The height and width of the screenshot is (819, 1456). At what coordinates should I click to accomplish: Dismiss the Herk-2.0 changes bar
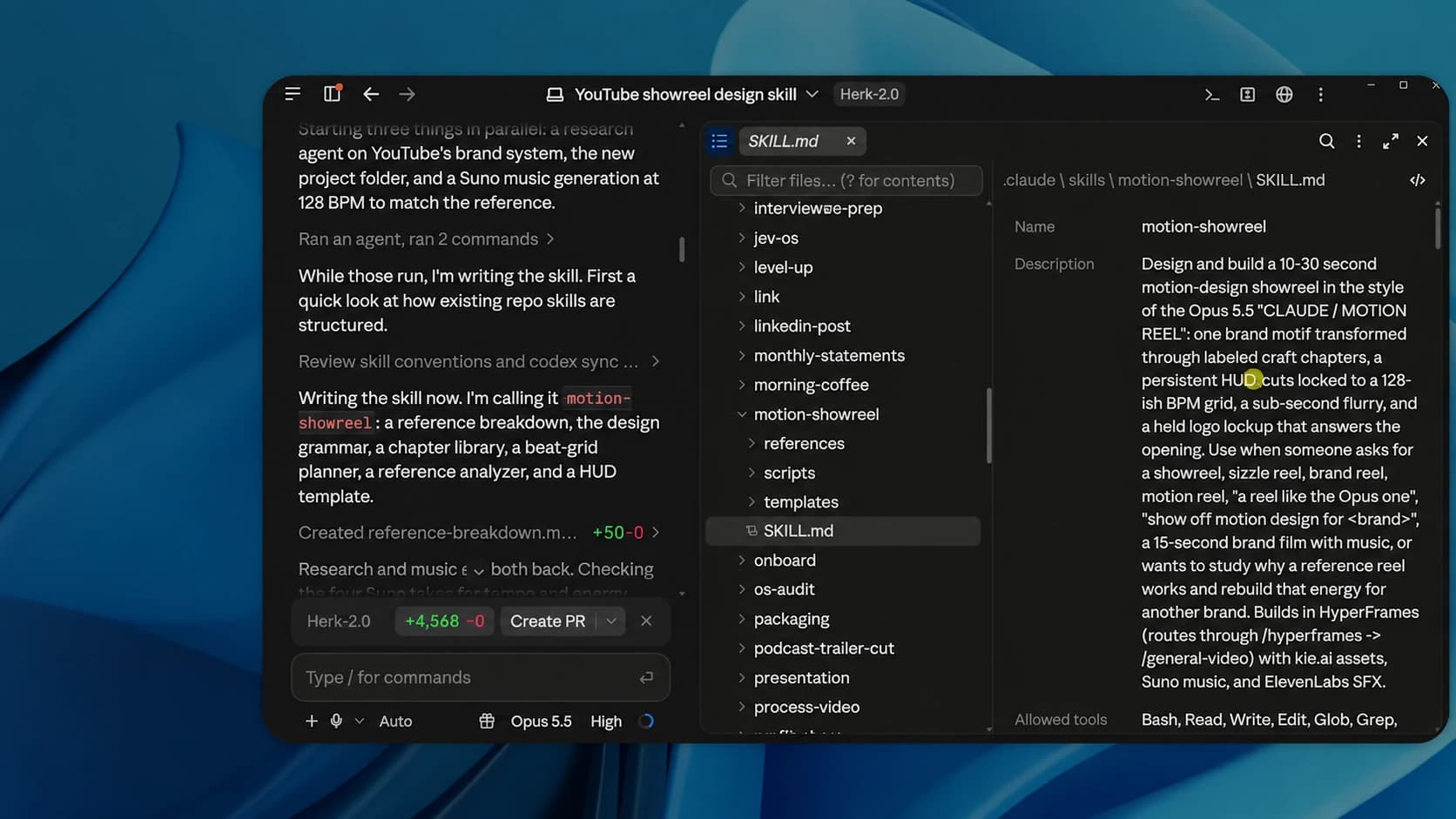click(646, 621)
